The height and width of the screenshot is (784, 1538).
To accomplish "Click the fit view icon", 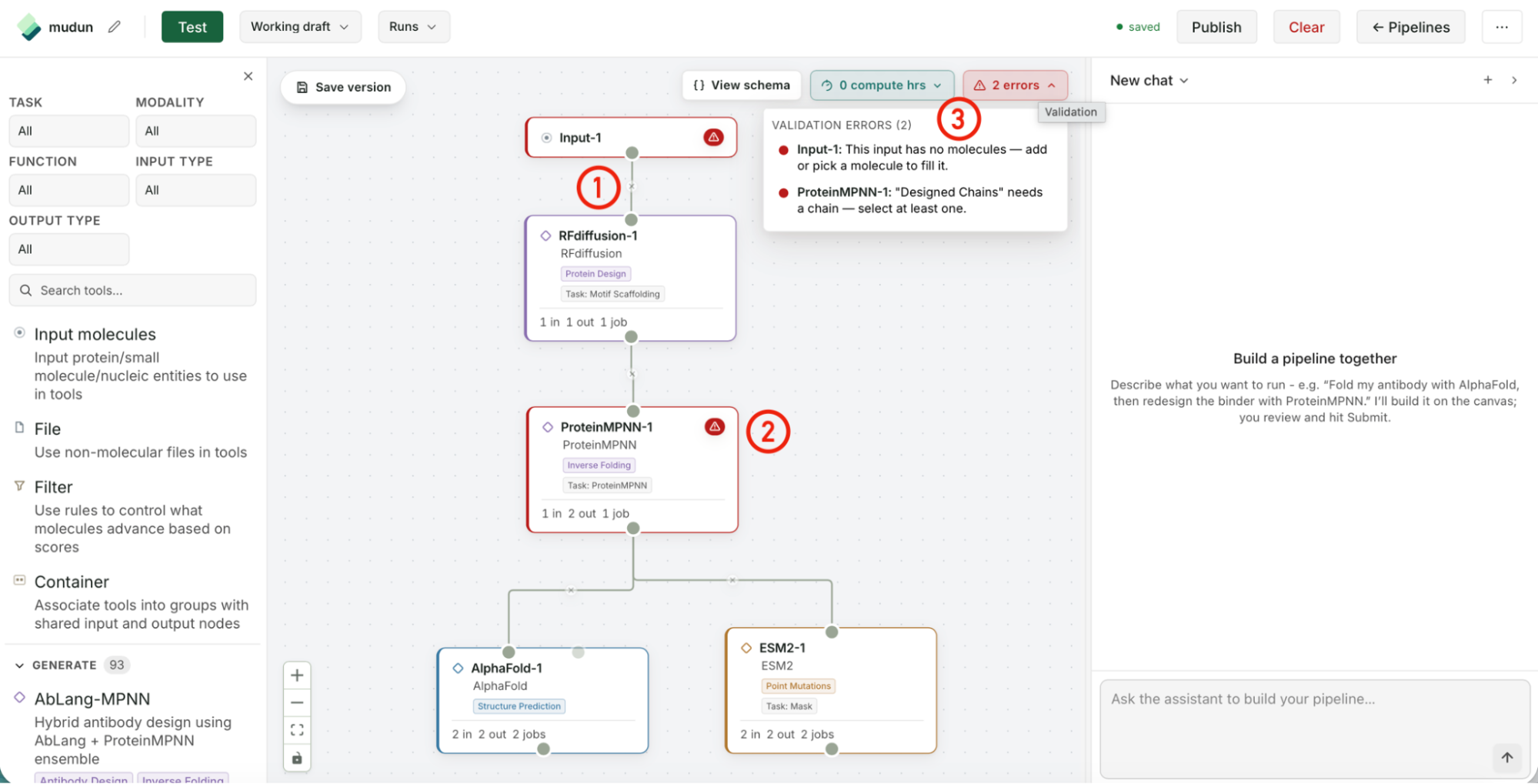I will click(297, 730).
